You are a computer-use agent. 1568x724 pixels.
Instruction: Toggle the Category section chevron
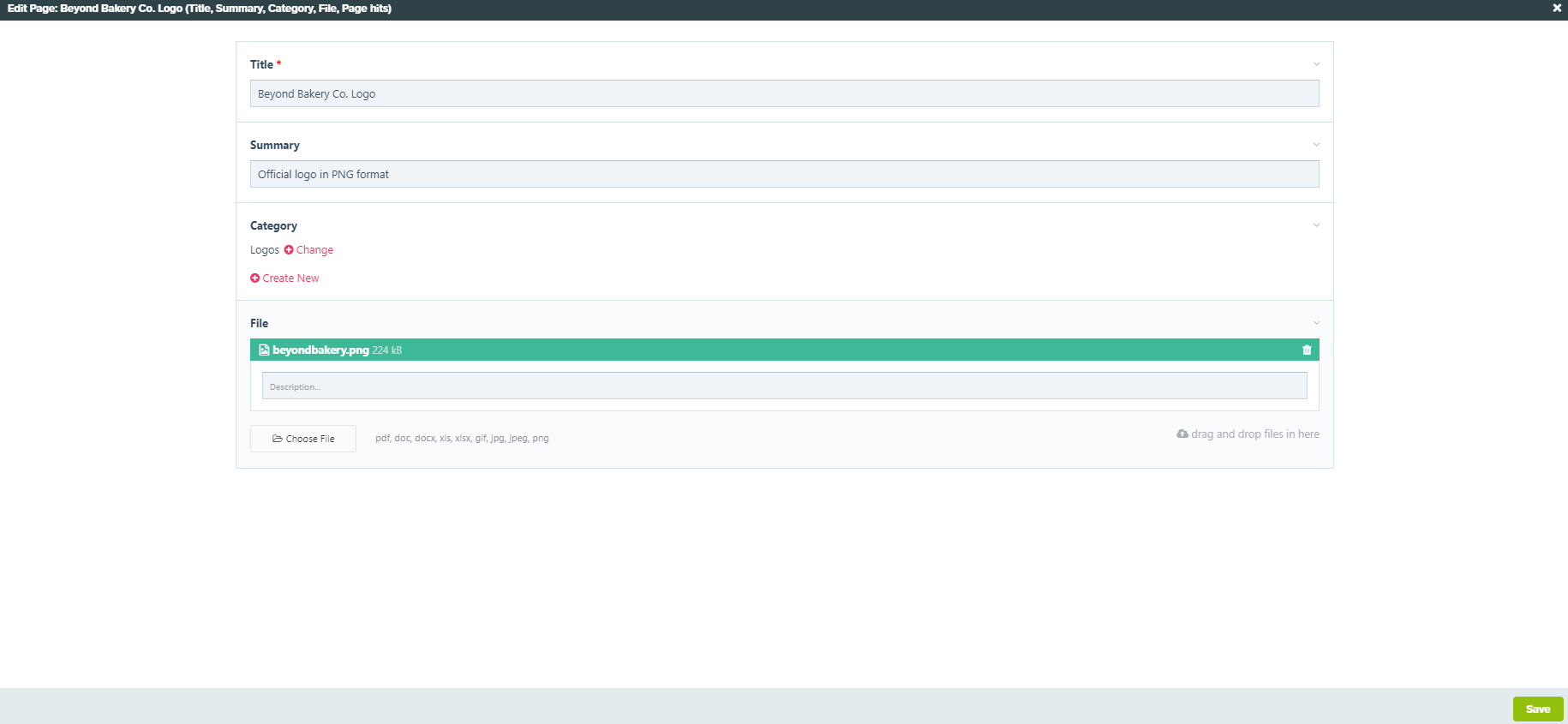[1316, 225]
